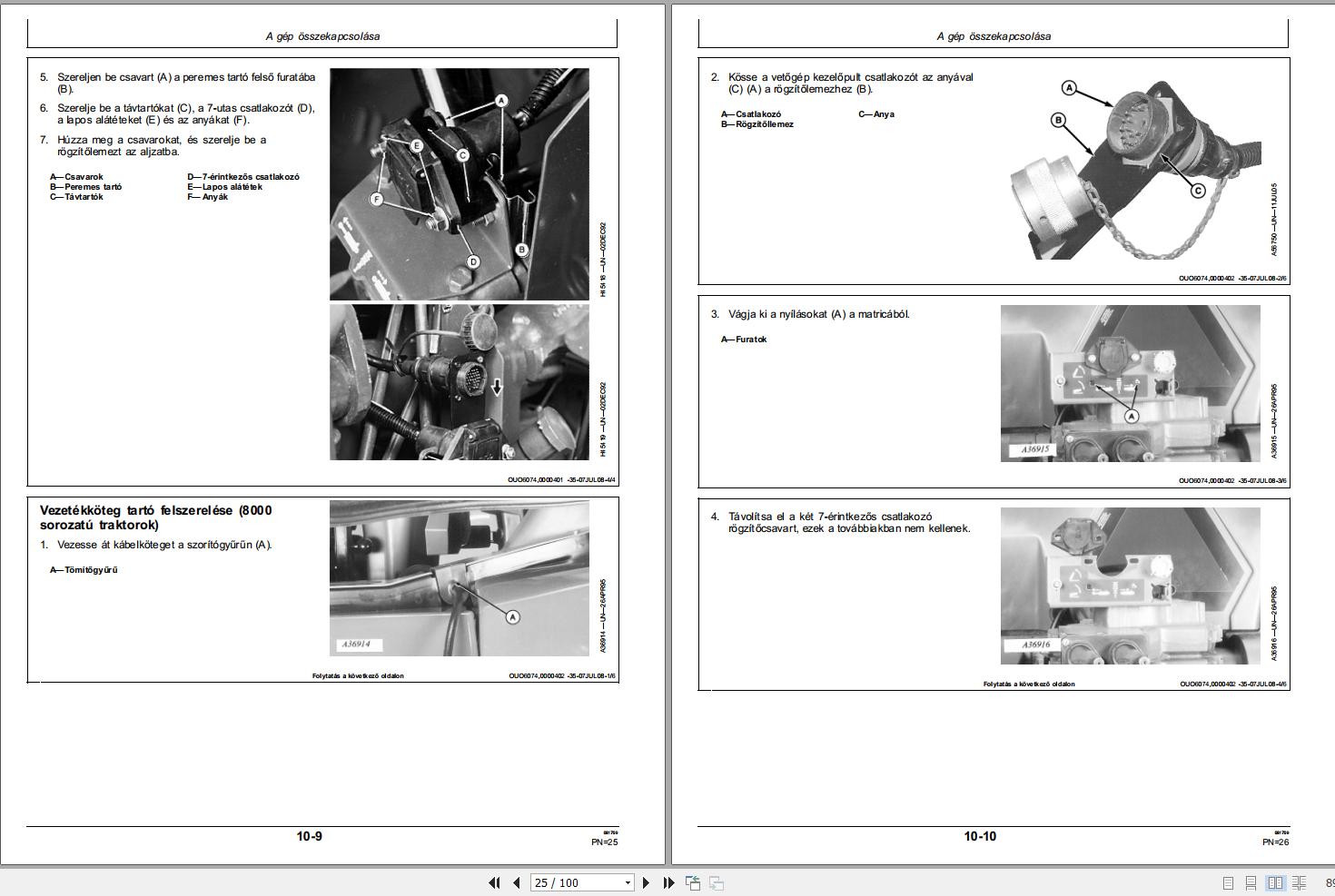
Task: Click the next view icon (greyed)
Action: coord(717,882)
